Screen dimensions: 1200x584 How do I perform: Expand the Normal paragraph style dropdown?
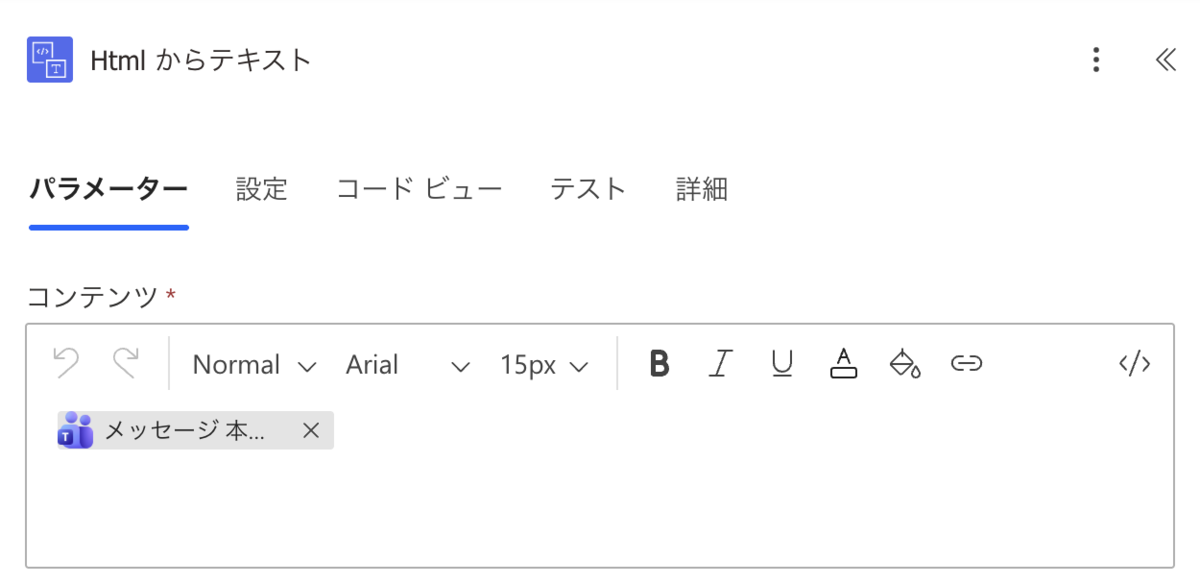pos(254,366)
